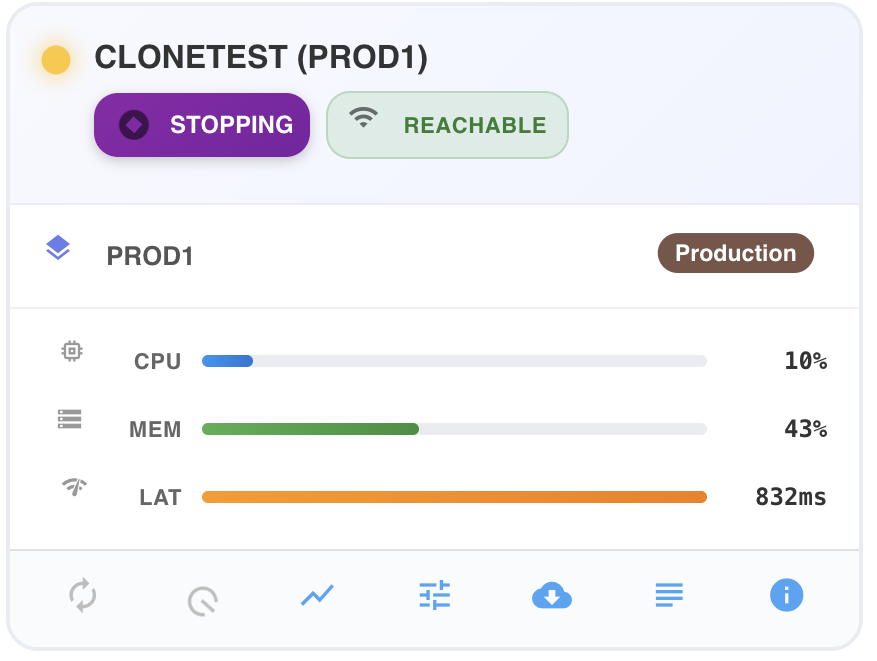Click the grey gauge icon in footer
The height and width of the screenshot is (661, 877).
[x=202, y=601]
